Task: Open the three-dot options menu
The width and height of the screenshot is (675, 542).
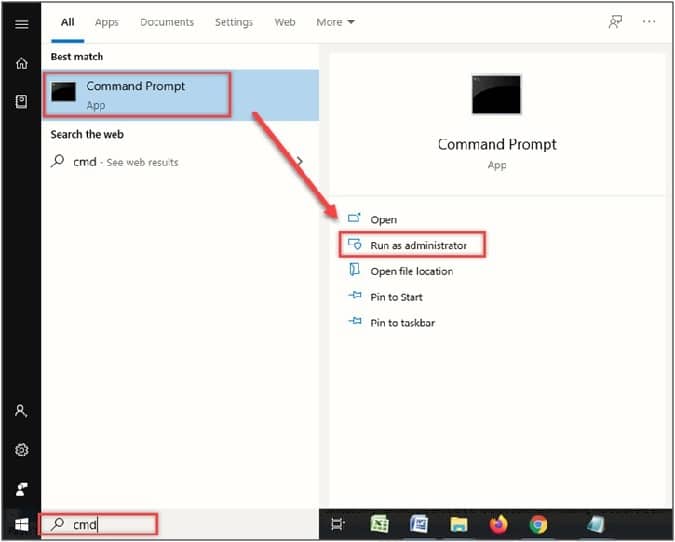Action: tap(649, 21)
